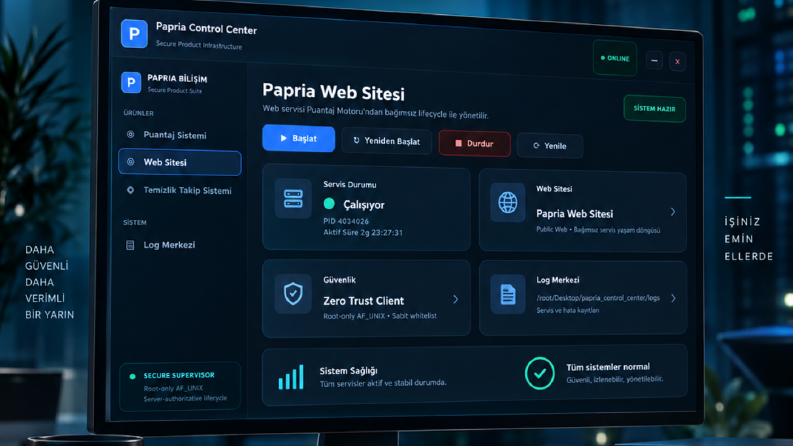Click the Sistem Hazır badge
Image resolution: width=793 pixels, height=446 pixels.
click(x=654, y=109)
